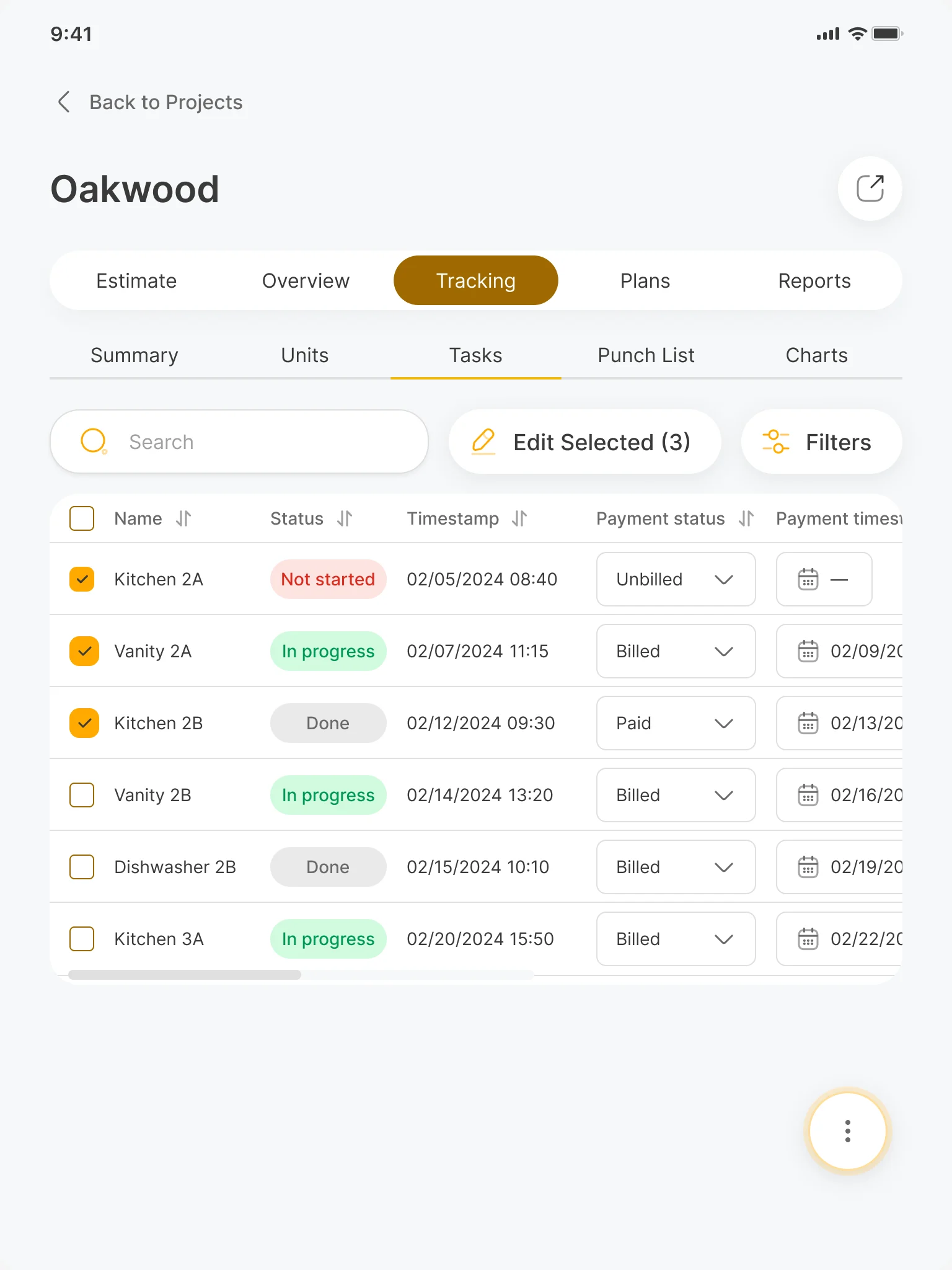Switch to the Overview tab
This screenshot has height=1270, width=952.
point(306,280)
